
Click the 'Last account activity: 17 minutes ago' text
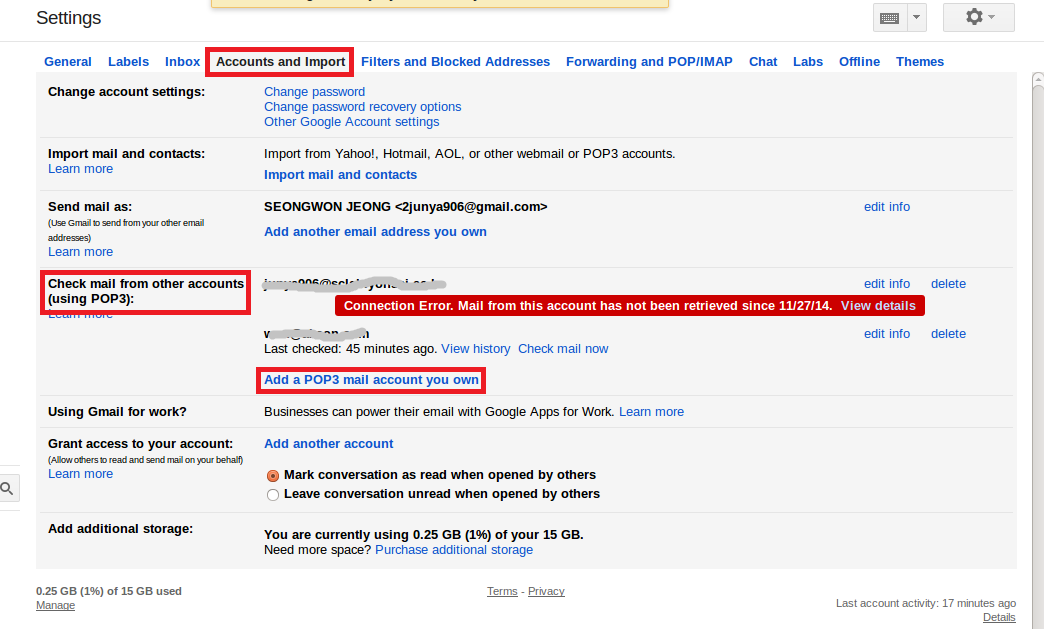[x=925, y=603]
